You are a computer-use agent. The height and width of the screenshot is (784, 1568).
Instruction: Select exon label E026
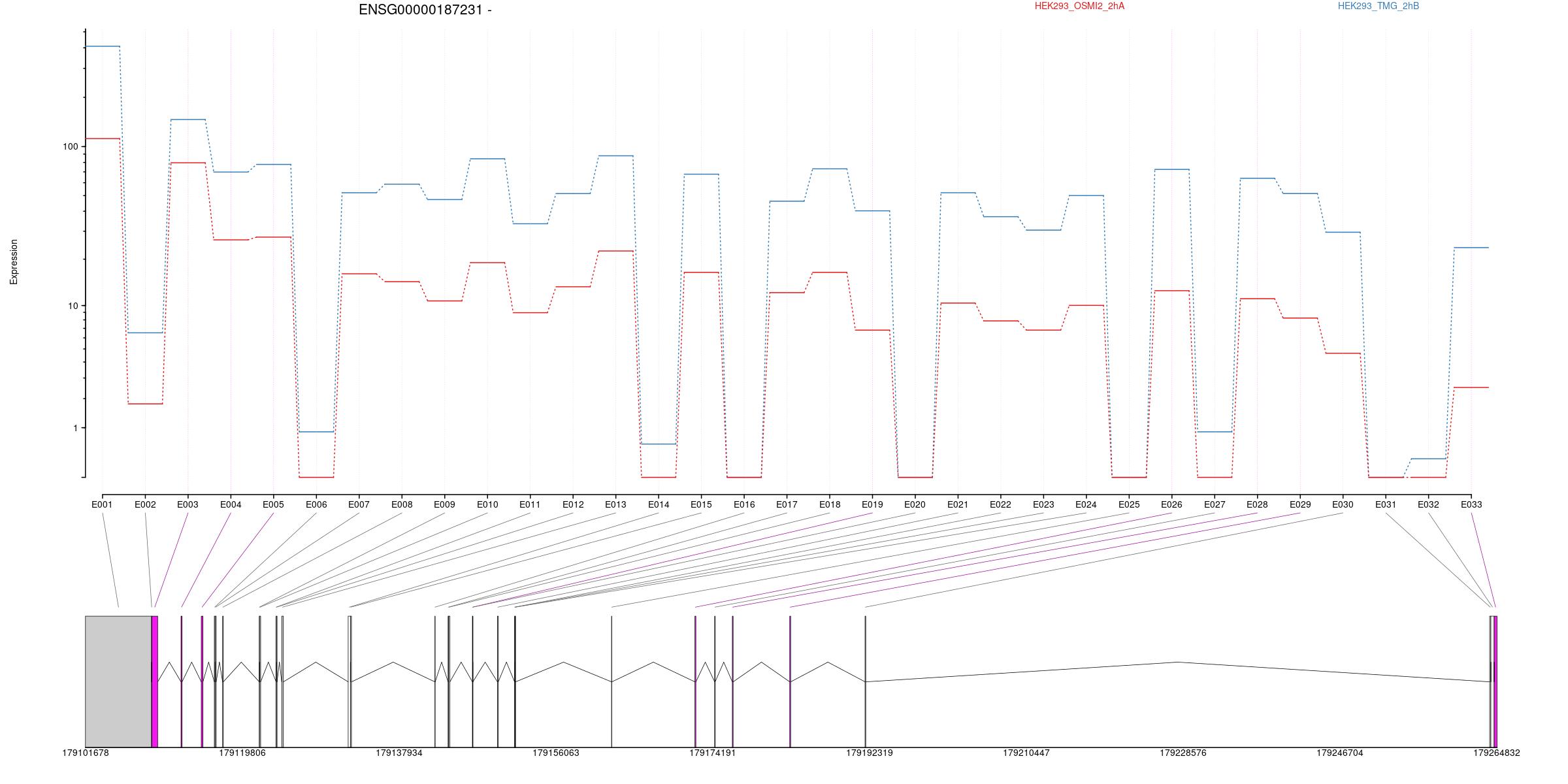pyautogui.click(x=1171, y=504)
